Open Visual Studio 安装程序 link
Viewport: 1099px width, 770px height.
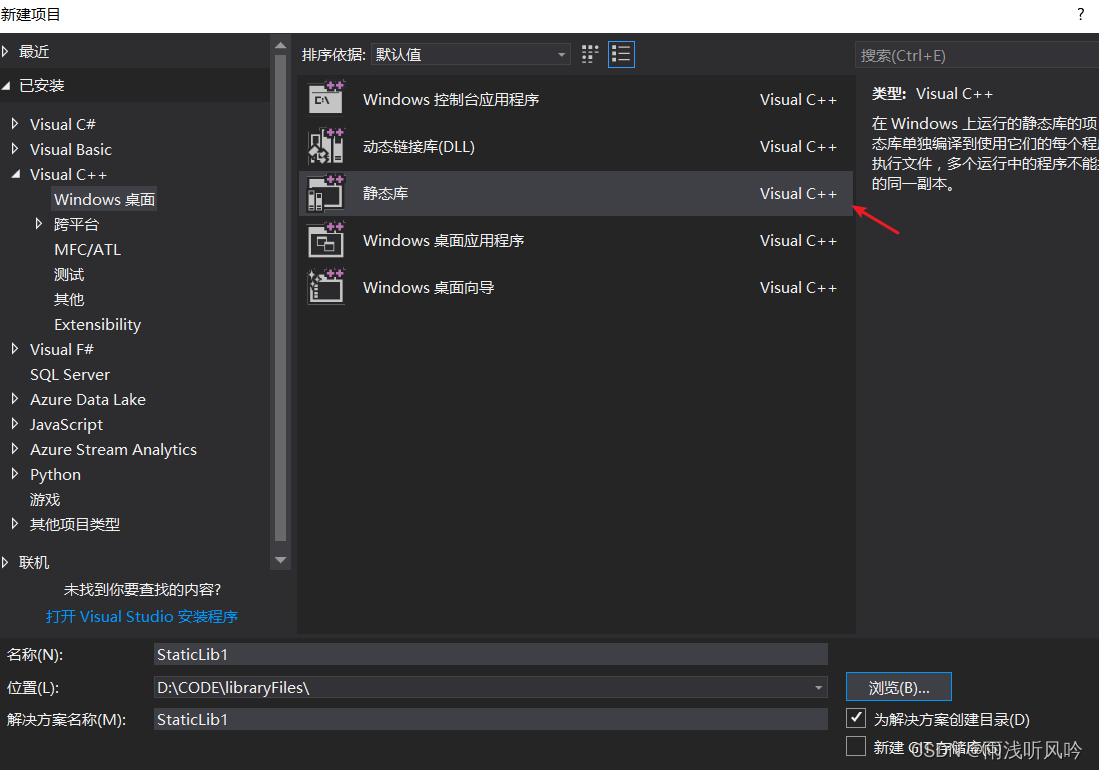tap(142, 617)
